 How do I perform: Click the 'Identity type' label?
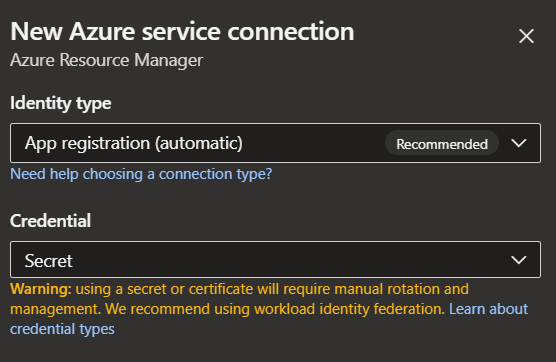click(x=61, y=104)
